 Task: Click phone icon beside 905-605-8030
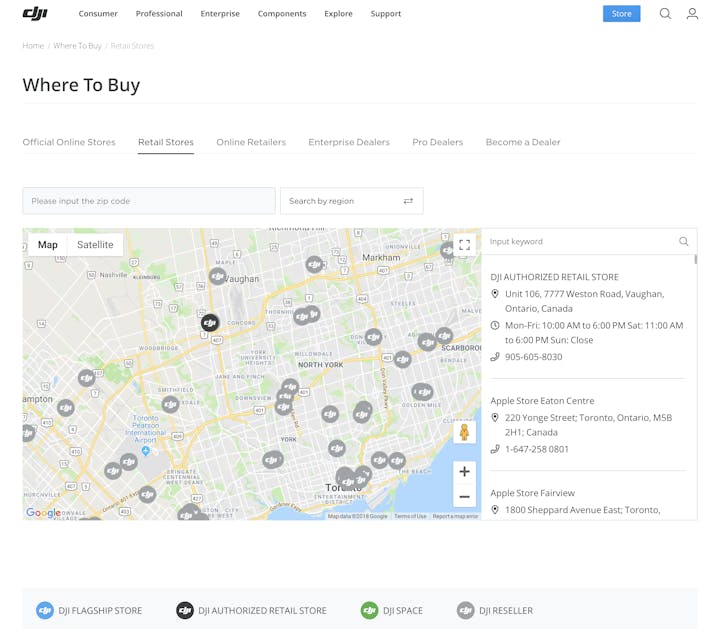point(495,357)
